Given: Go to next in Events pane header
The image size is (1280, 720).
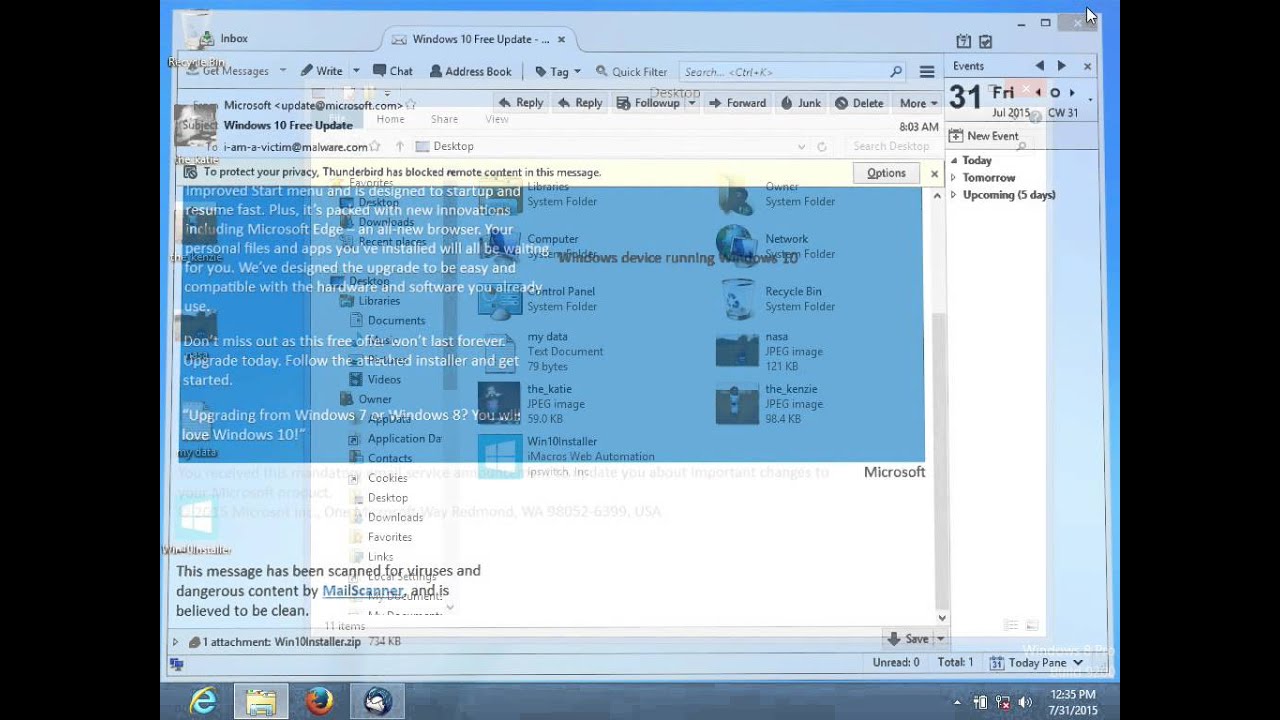Looking at the screenshot, I should [1061, 66].
